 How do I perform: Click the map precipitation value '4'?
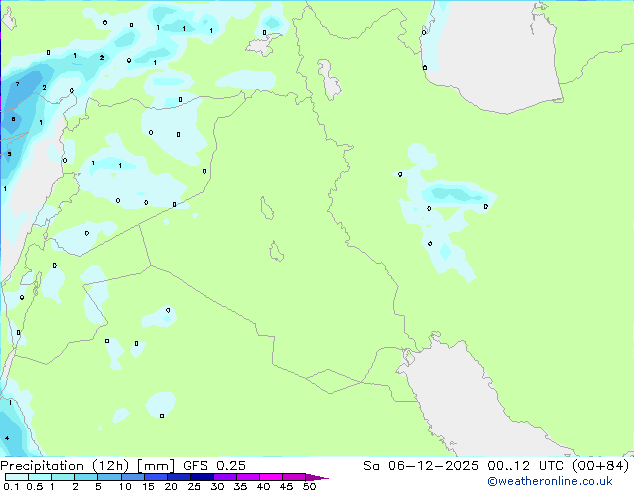tap(7, 438)
